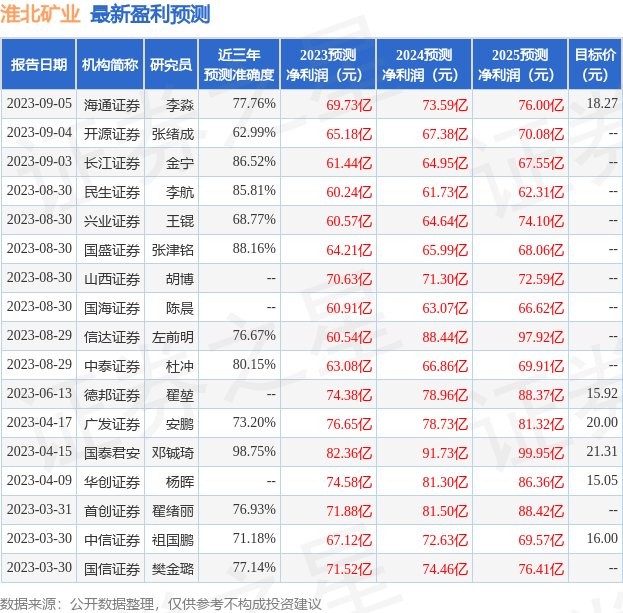Click the 97.92亿 forecast value
This screenshot has height=613, width=623.
pyautogui.click(x=541, y=337)
